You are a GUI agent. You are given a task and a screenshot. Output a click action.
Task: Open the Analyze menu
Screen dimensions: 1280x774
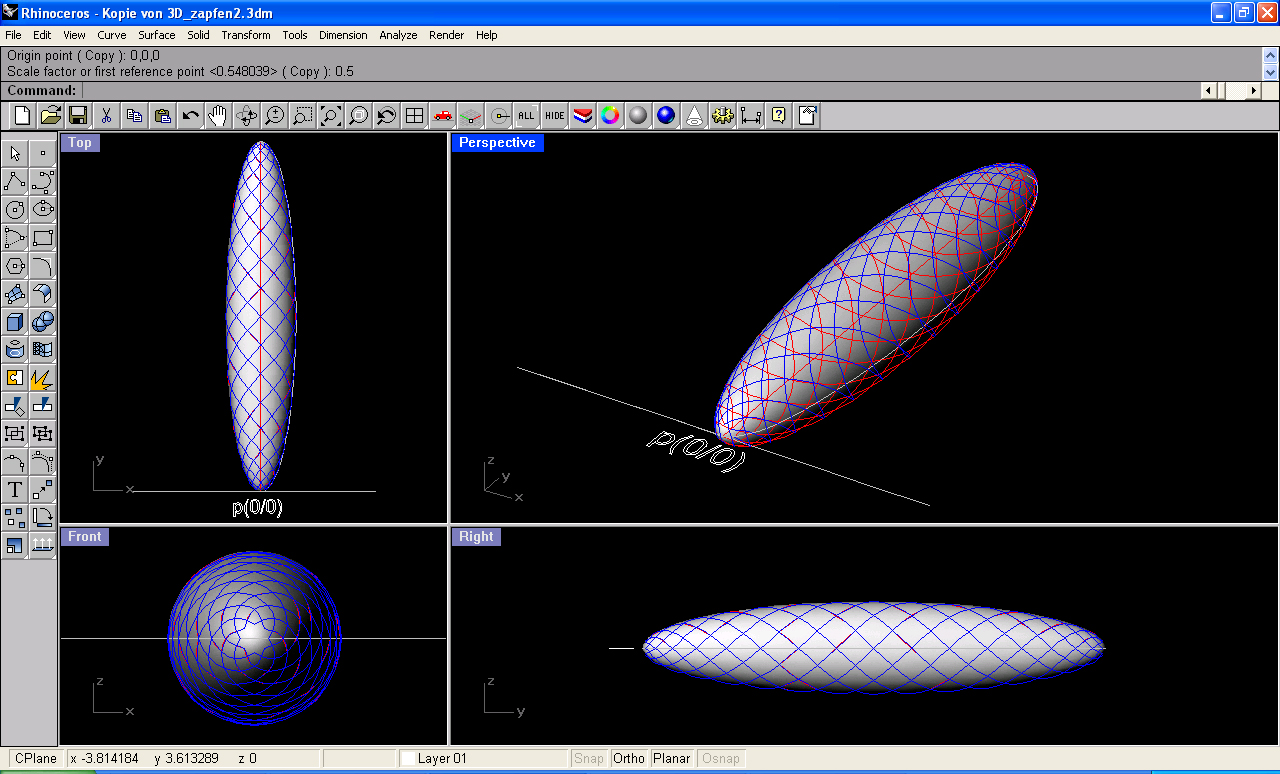[398, 35]
